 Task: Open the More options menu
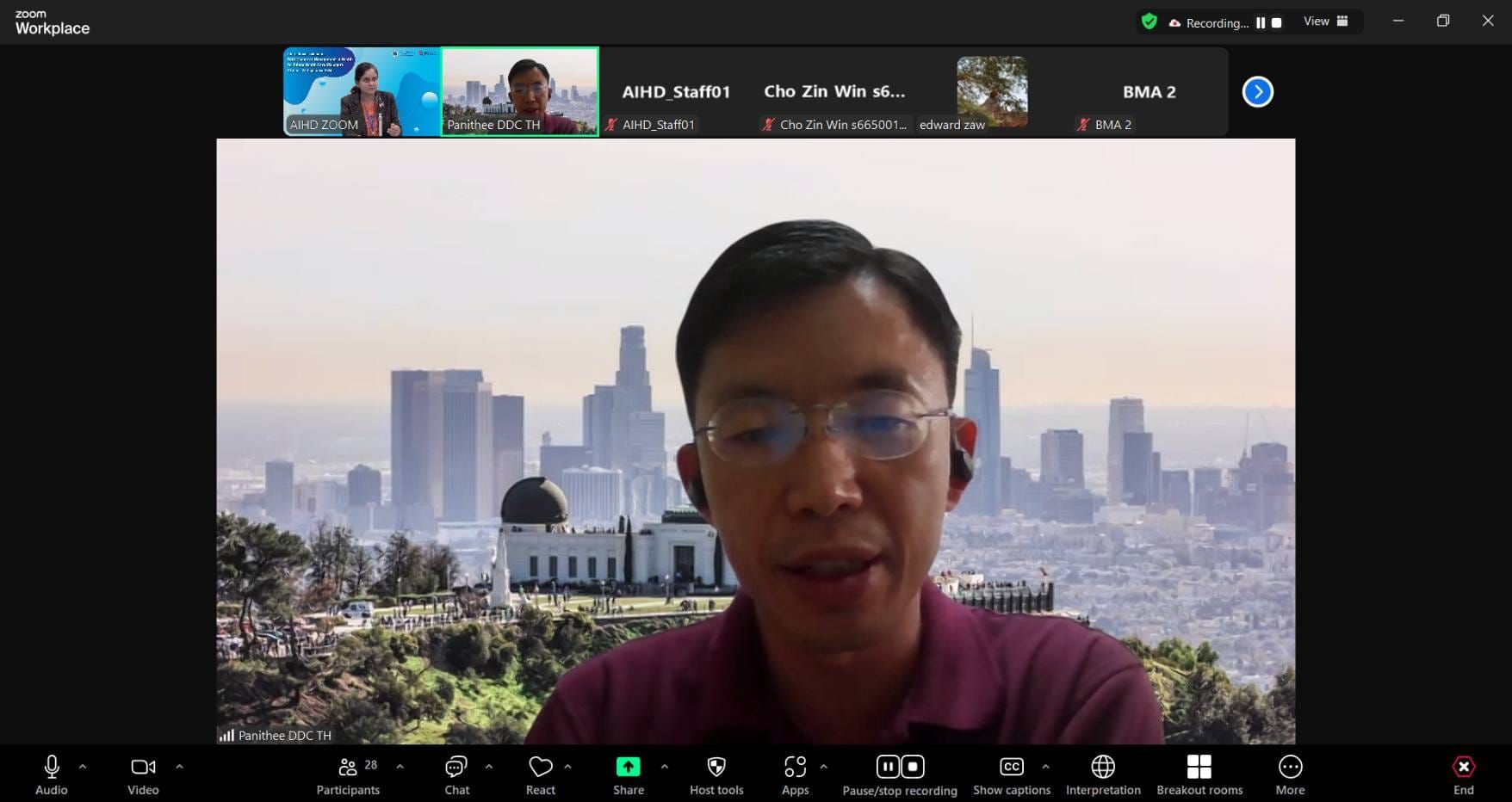coord(1289,775)
